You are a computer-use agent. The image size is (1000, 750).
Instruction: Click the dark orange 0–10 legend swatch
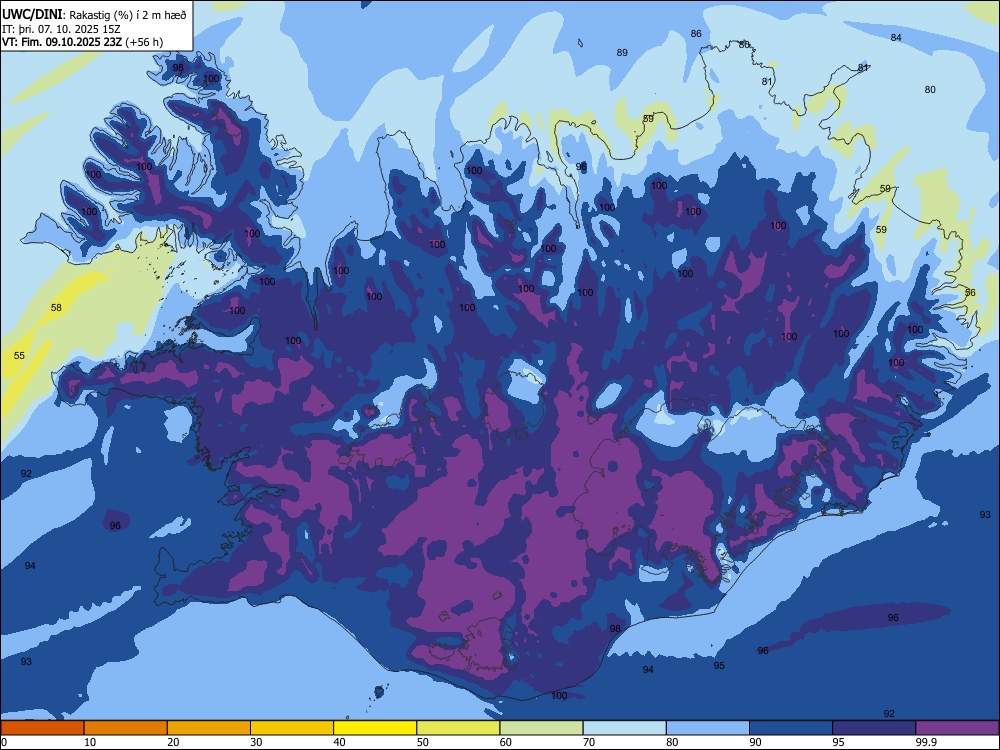coord(42,728)
